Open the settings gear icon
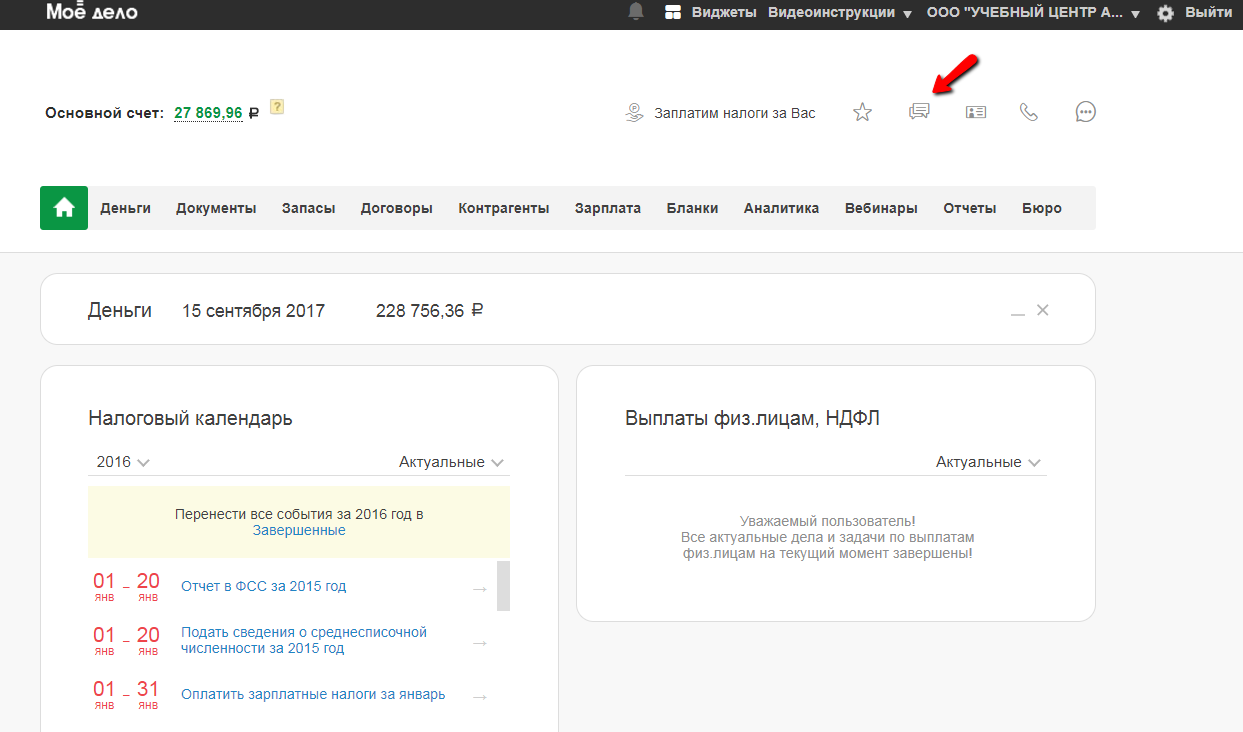This screenshot has height=732, width=1243. click(1165, 13)
